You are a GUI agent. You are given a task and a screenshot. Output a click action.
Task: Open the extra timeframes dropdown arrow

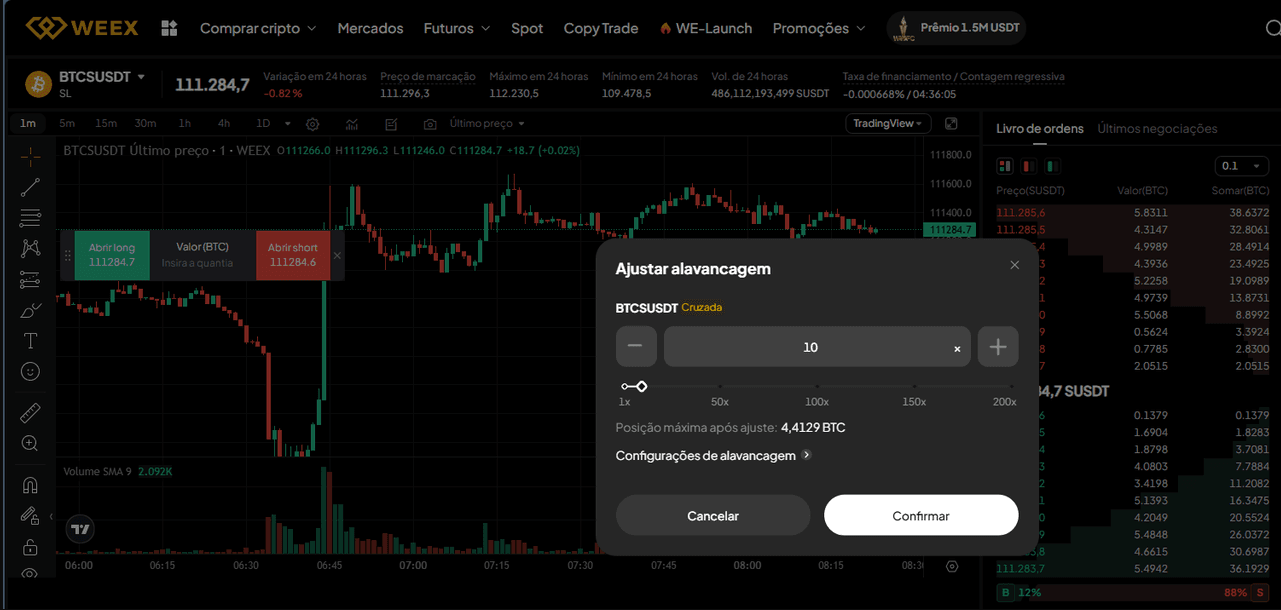(x=287, y=123)
